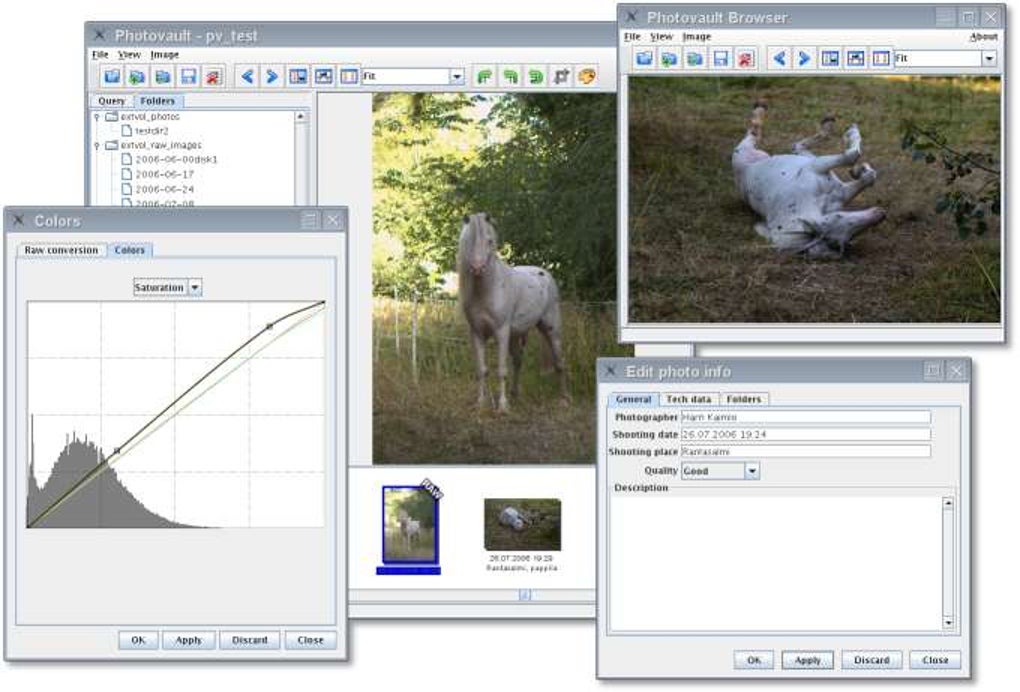Go to next photo in pv_test toolbar
This screenshot has width=1020, height=692.
(272, 77)
